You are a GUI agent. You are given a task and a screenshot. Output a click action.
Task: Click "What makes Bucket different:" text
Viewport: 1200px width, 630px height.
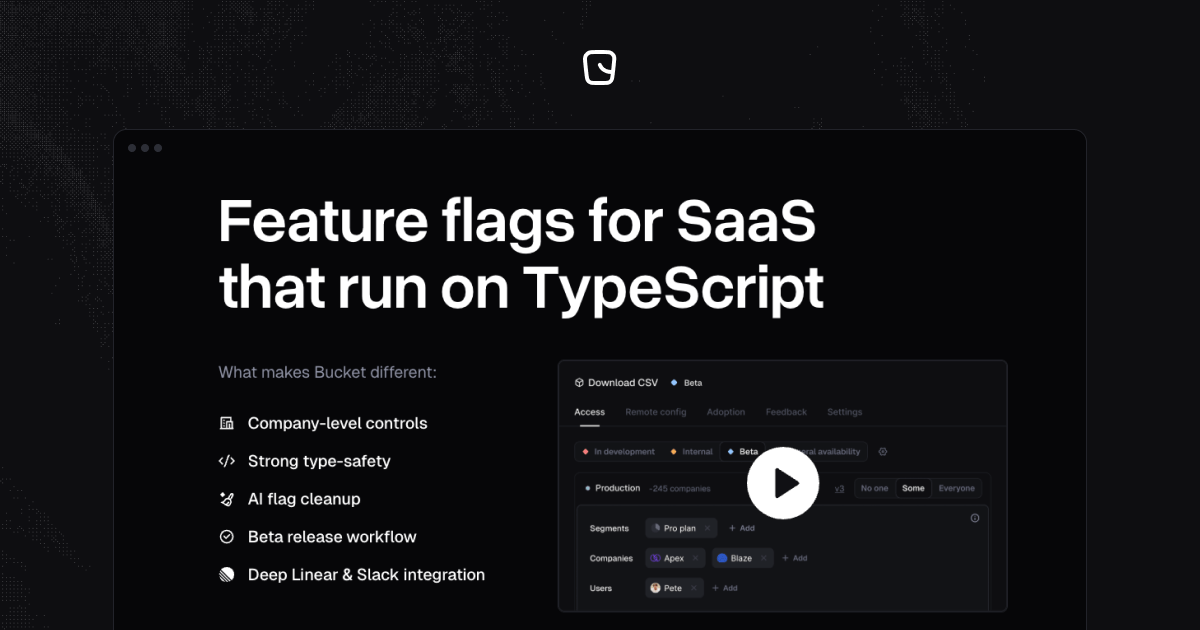click(x=328, y=373)
